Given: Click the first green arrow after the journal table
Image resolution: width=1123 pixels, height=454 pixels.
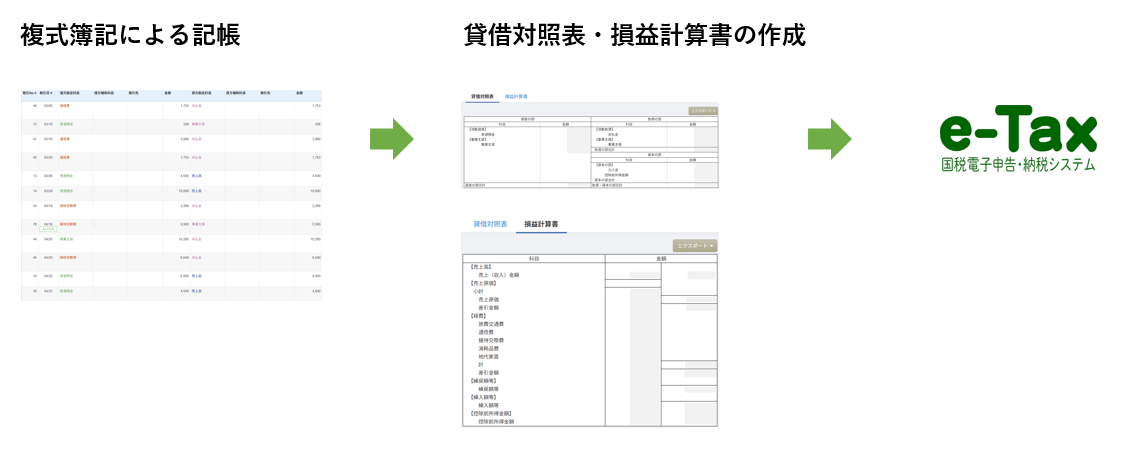Looking at the screenshot, I should tap(392, 139).
